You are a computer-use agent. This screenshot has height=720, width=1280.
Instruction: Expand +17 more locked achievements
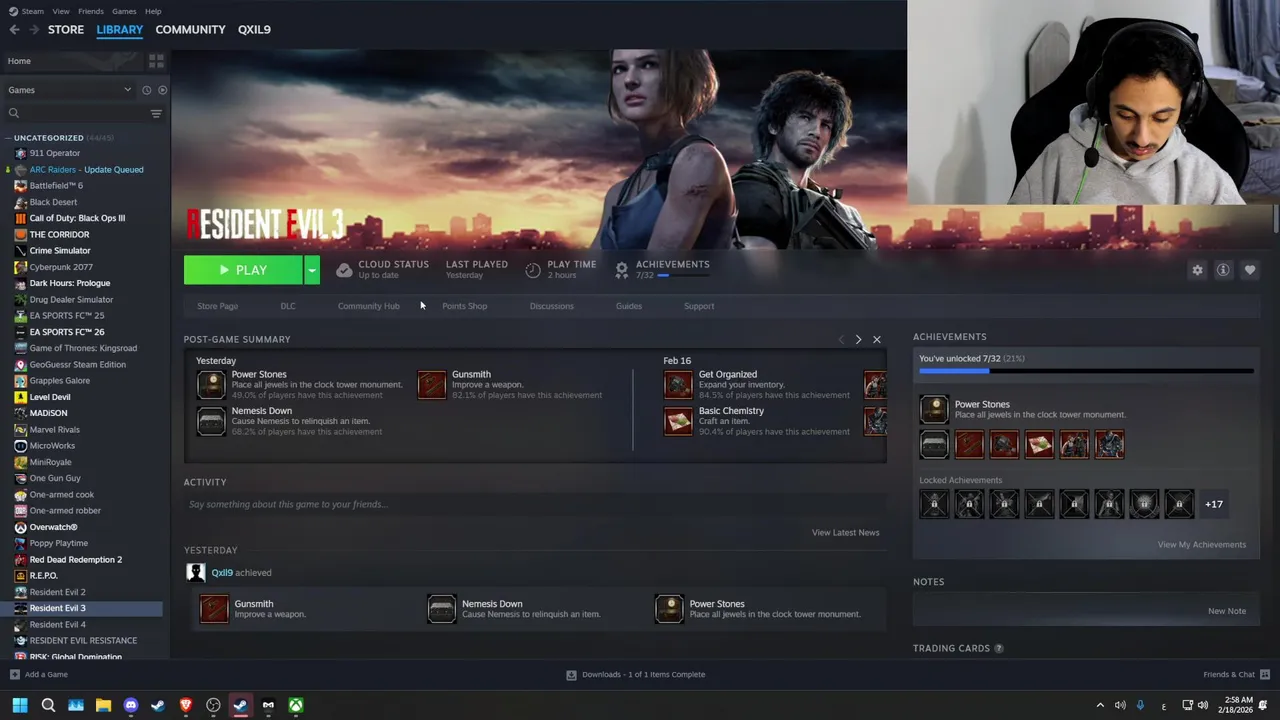1213,505
